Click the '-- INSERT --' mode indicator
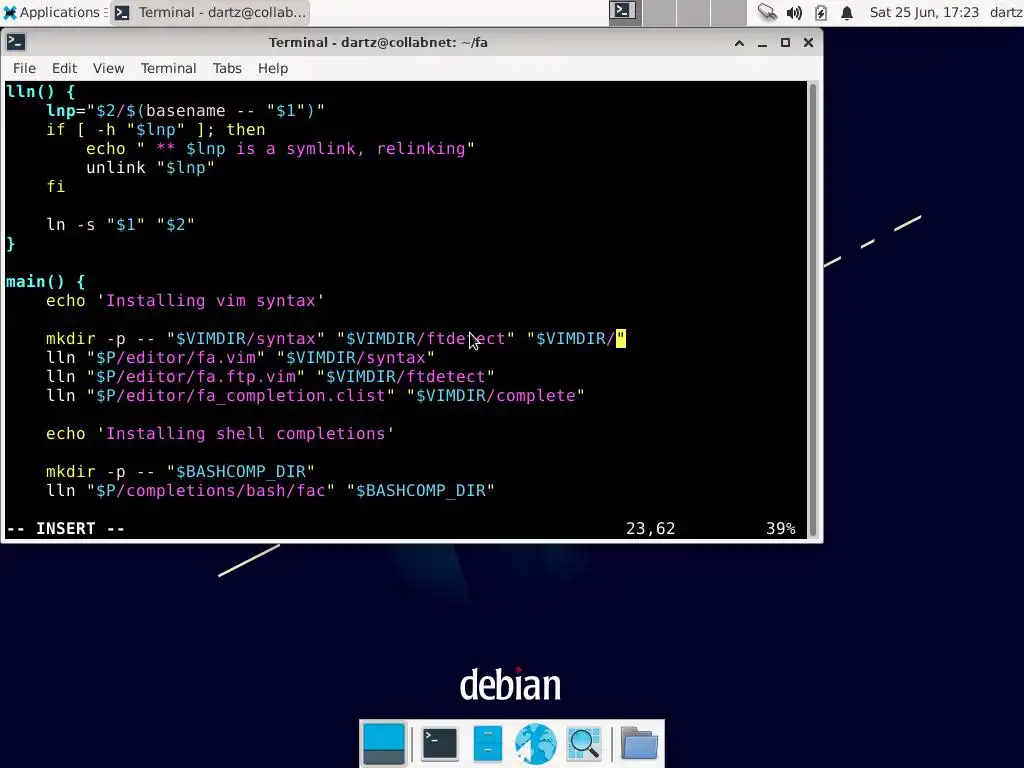This screenshot has width=1024, height=768. coord(65,528)
